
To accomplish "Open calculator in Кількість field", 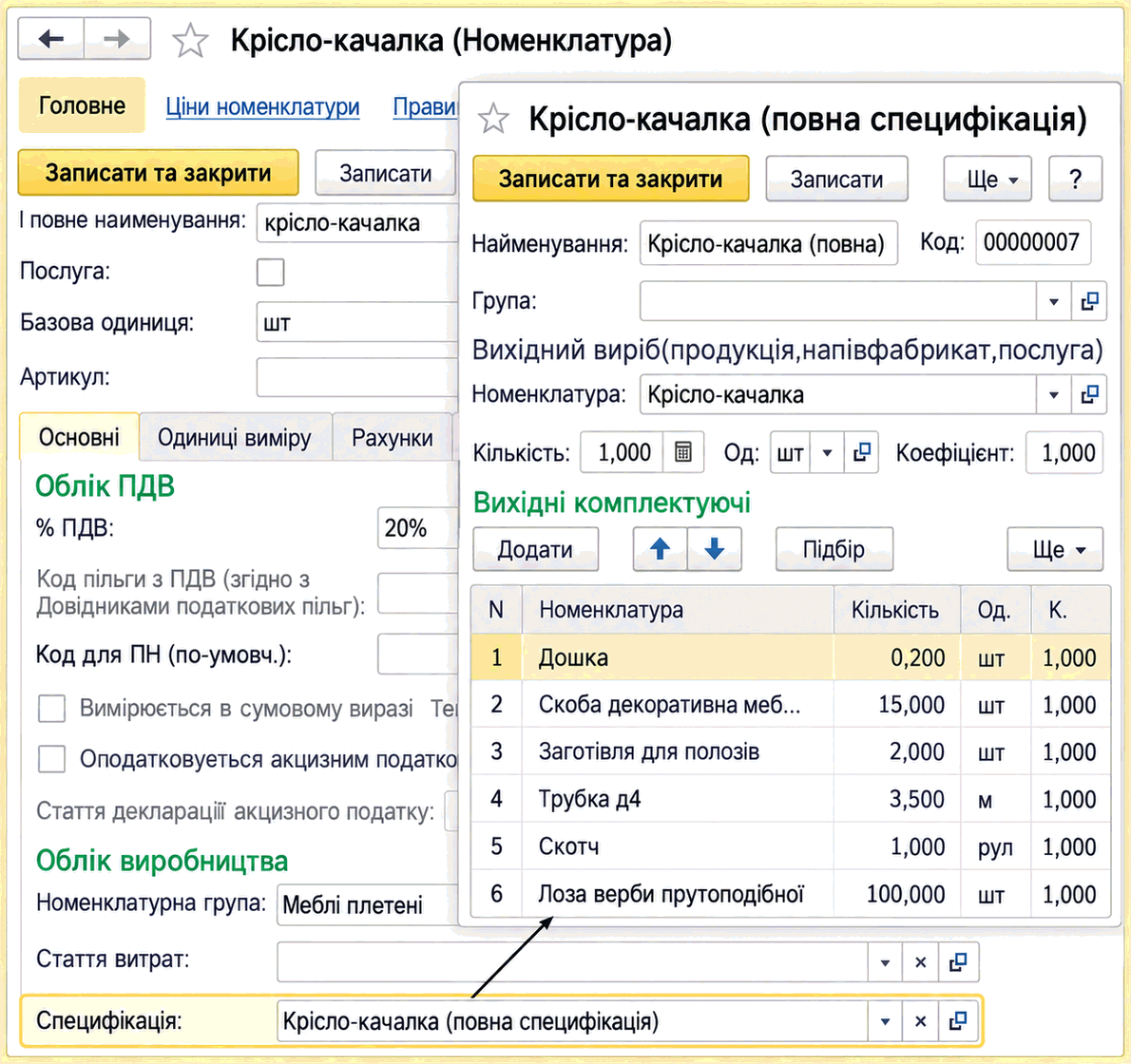I will pyautogui.click(x=683, y=453).
